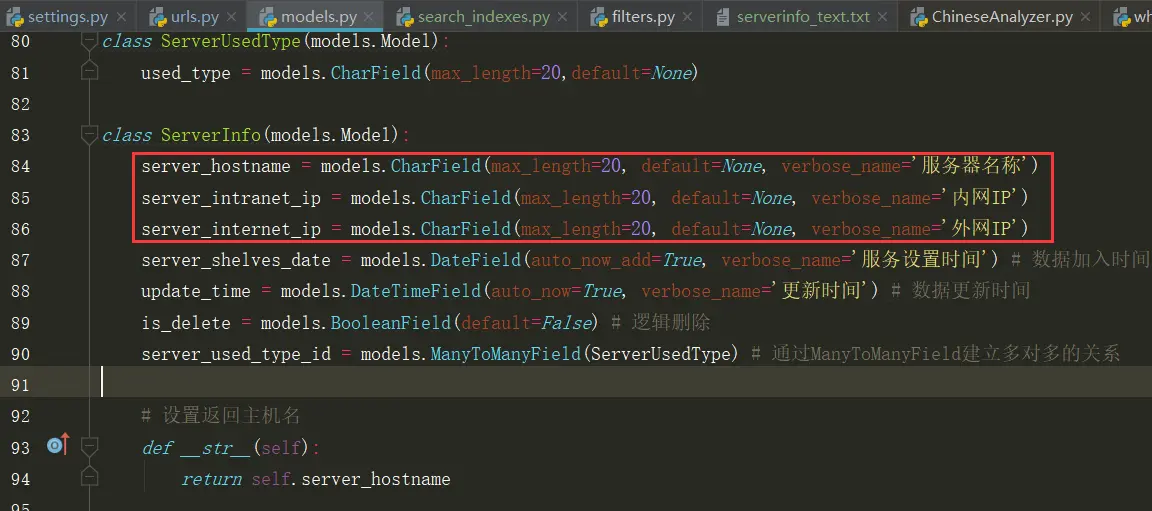Click line number 84 in the gutter
1152x511 pixels.
point(21,167)
